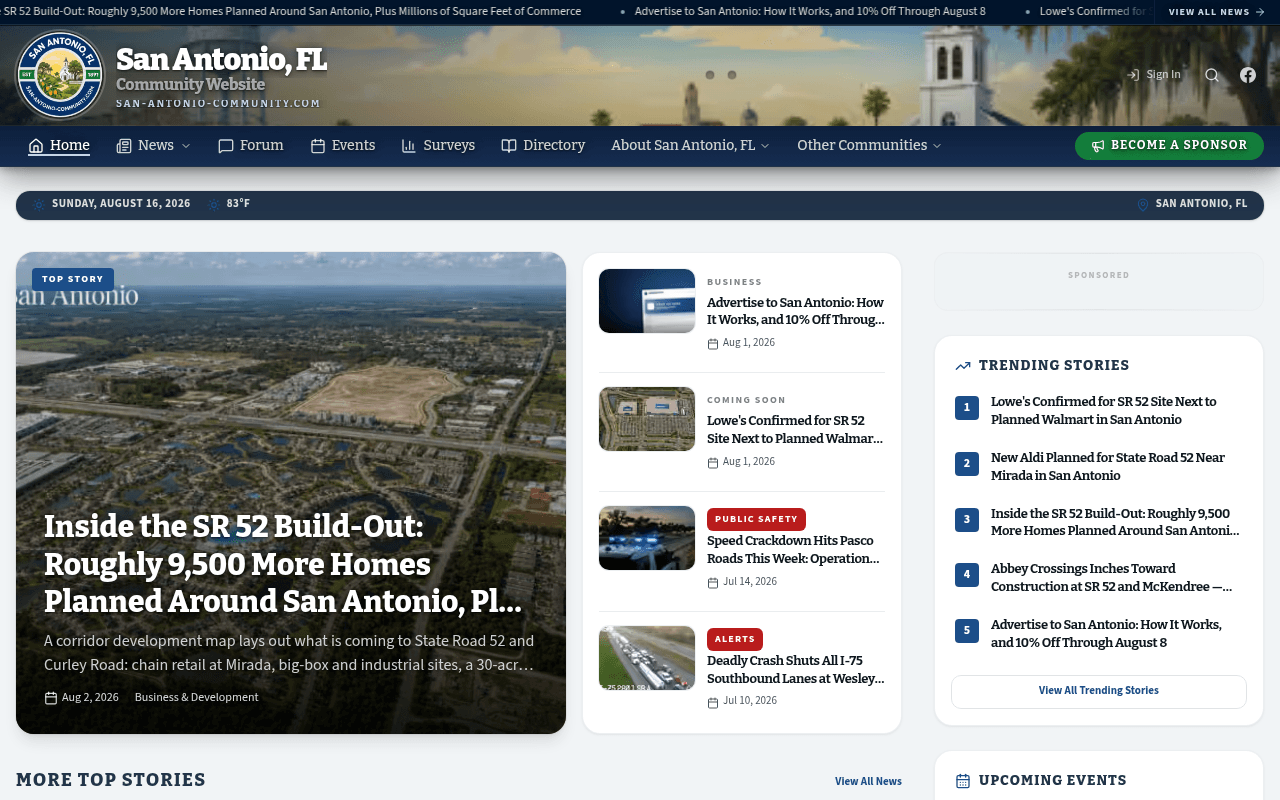Image resolution: width=1280 pixels, height=800 pixels.
Task: Click the Sponsored placeholder box
Action: pyautogui.click(x=1099, y=281)
